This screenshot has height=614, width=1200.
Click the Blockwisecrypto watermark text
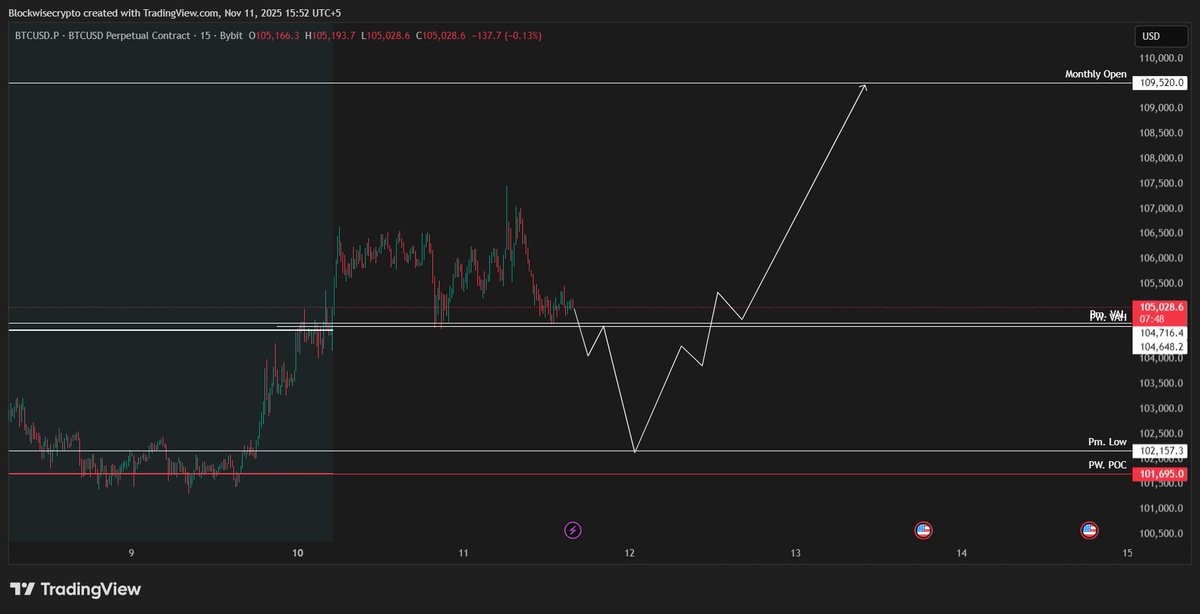[x=45, y=14]
